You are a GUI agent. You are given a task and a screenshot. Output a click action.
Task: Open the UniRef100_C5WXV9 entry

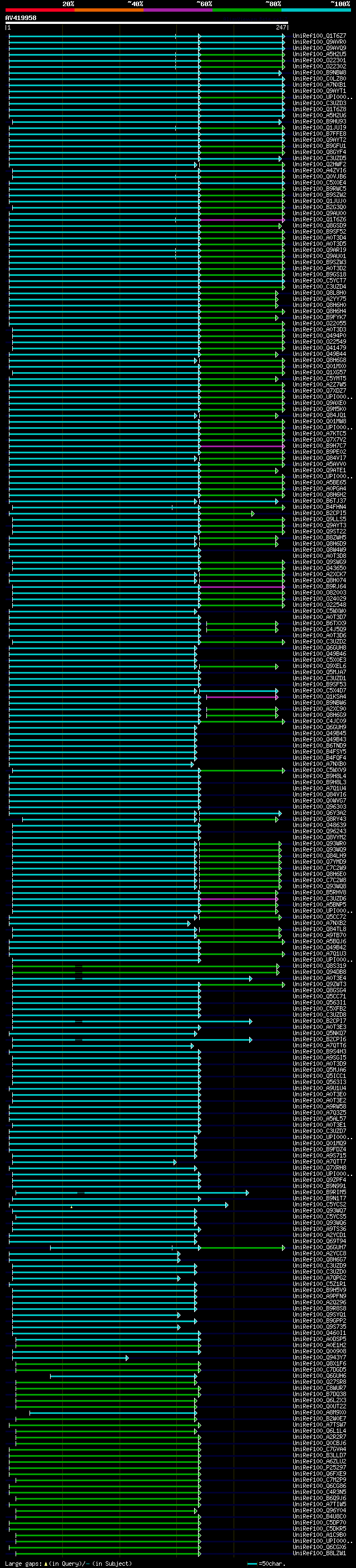click(x=319, y=770)
